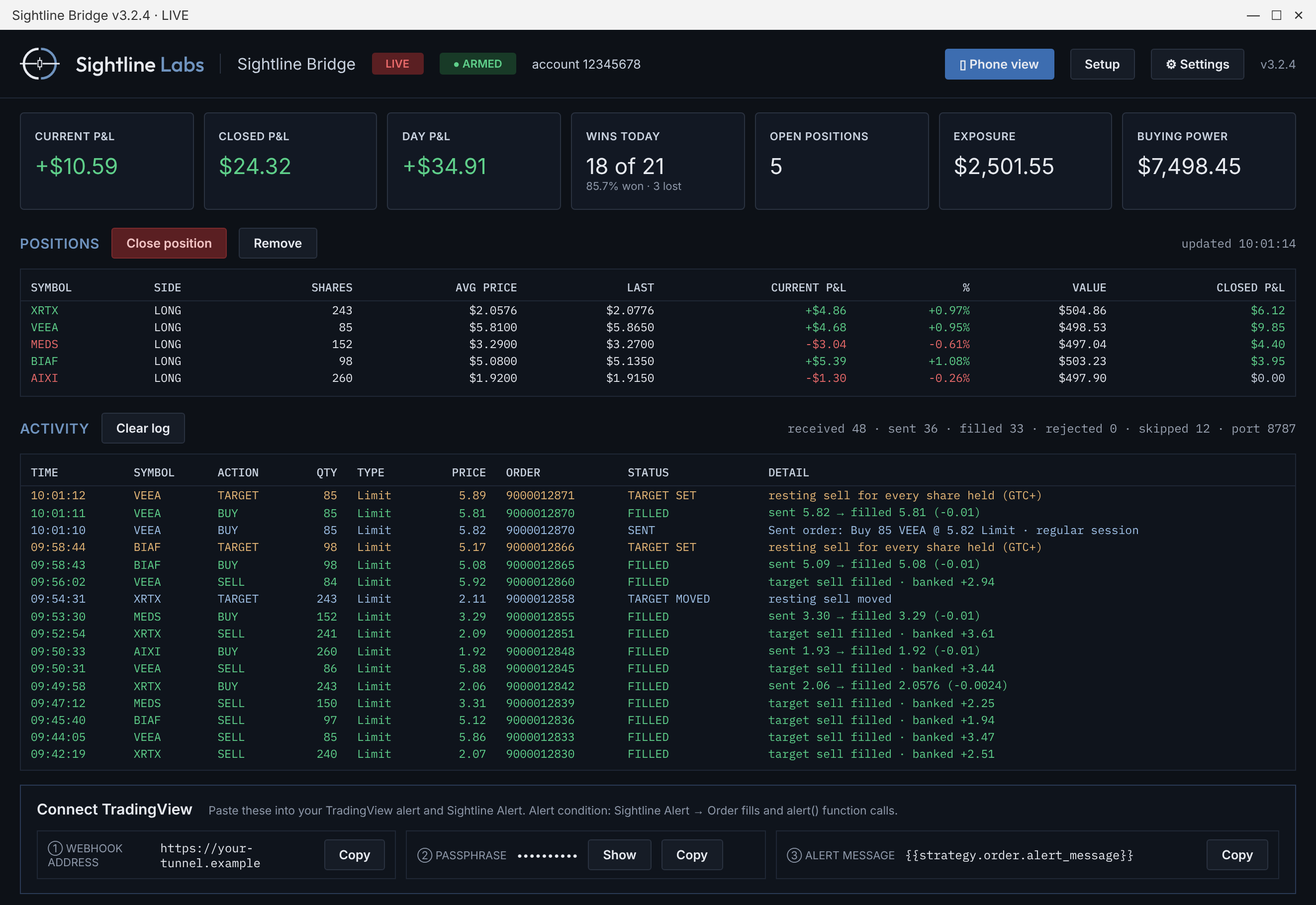Copy the webhook address
This screenshot has height=905, width=1316.
click(x=355, y=855)
